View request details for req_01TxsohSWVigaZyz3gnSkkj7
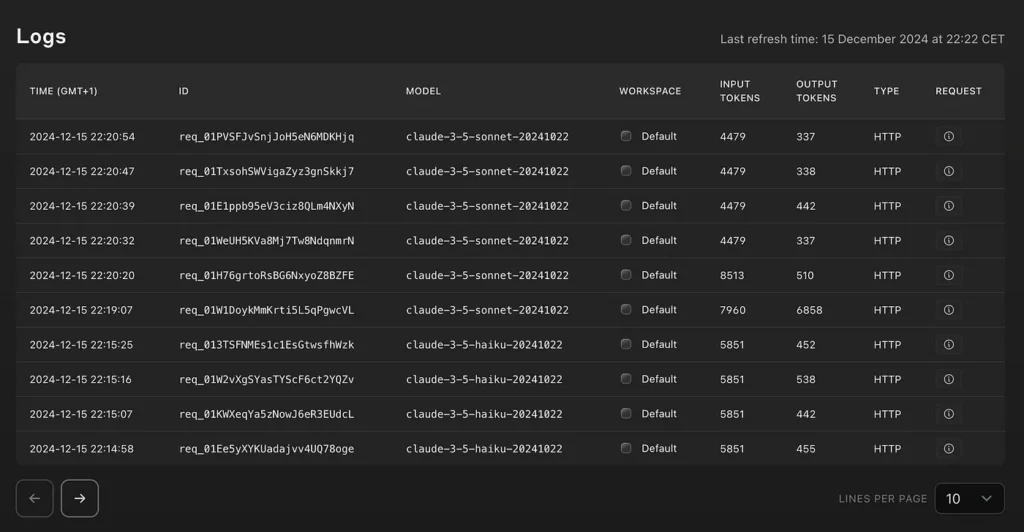 [949, 171]
